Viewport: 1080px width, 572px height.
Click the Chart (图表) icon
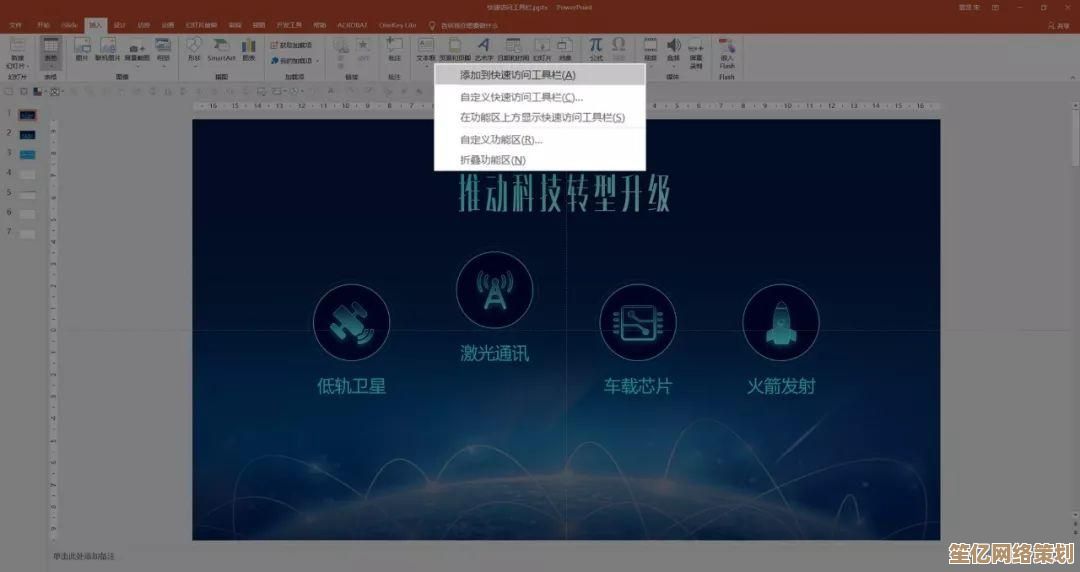coord(248,49)
